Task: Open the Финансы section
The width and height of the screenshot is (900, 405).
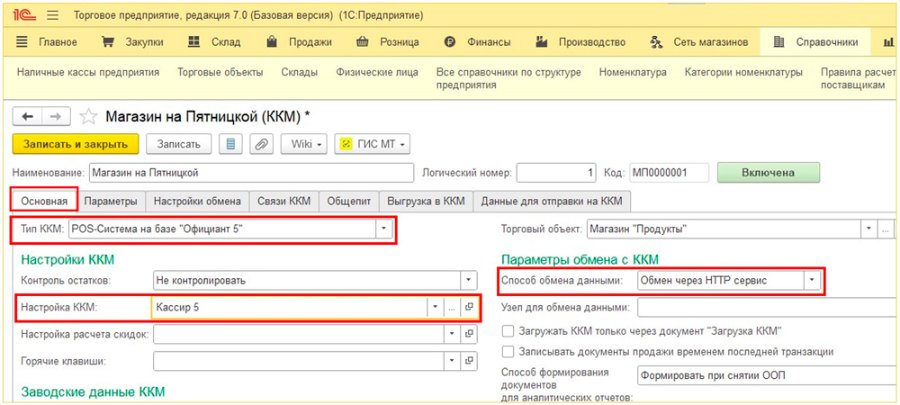Action: (478, 42)
